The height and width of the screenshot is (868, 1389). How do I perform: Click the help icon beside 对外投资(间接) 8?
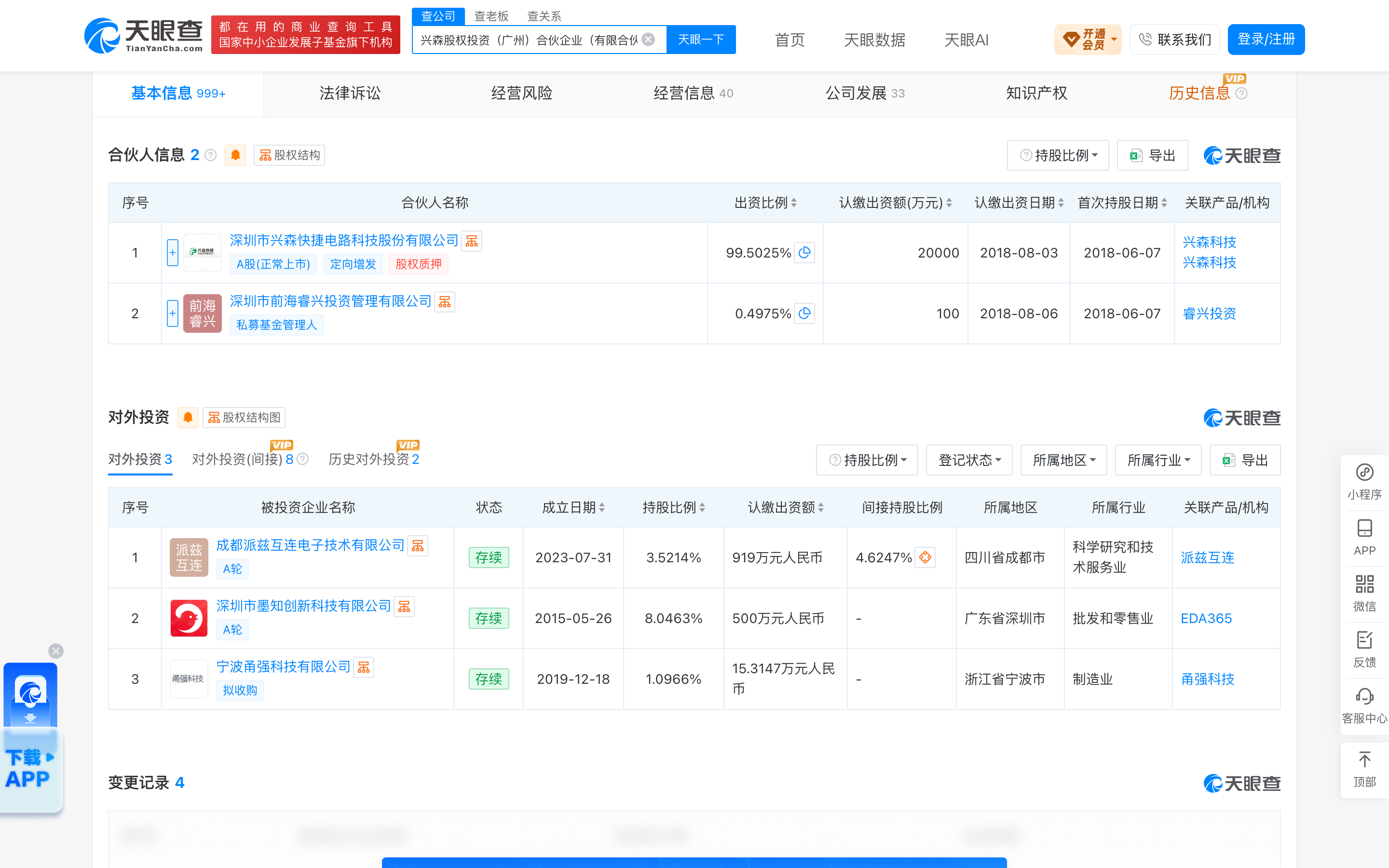tap(302, 459)
